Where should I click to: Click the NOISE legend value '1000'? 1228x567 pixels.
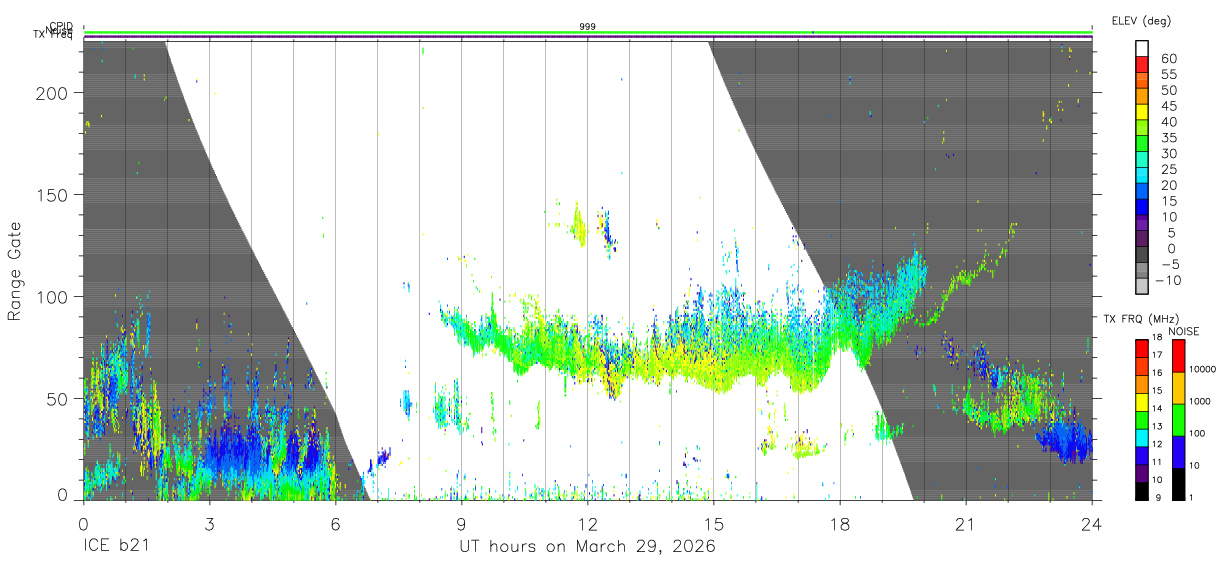(1200, 401)
